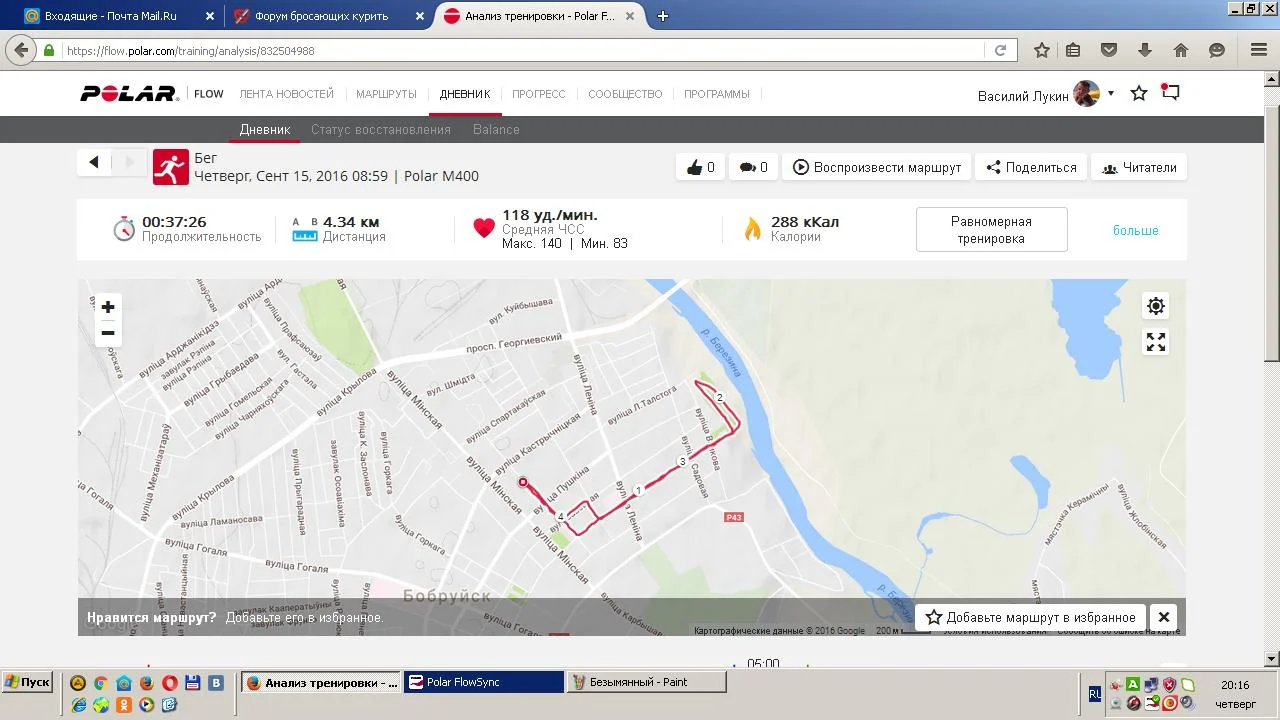Dismiss the favorite route banner
This screenshot has width=1280, height=720.
1164,617
